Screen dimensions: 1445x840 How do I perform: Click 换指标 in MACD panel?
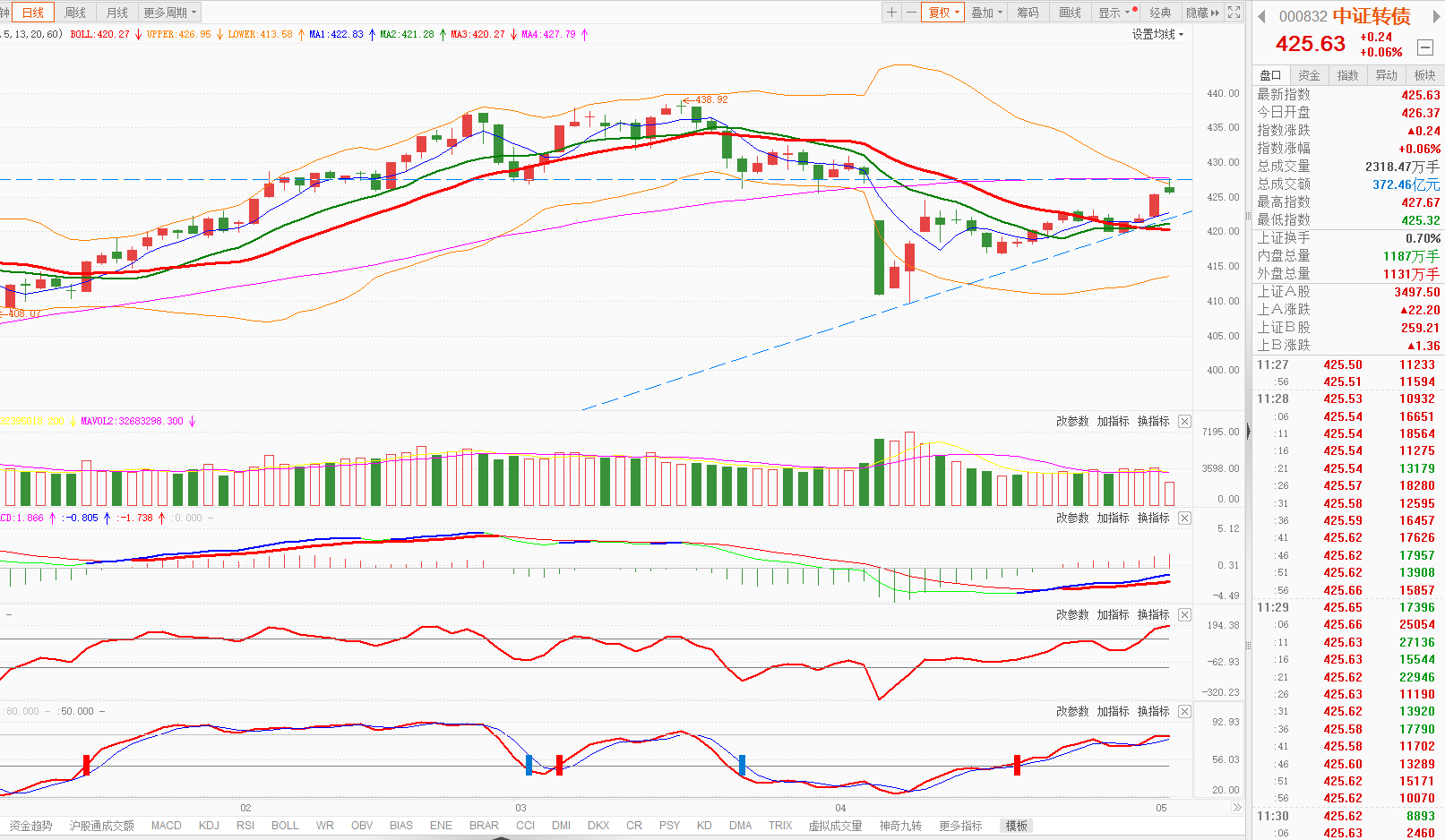(x=1153, y=518)
